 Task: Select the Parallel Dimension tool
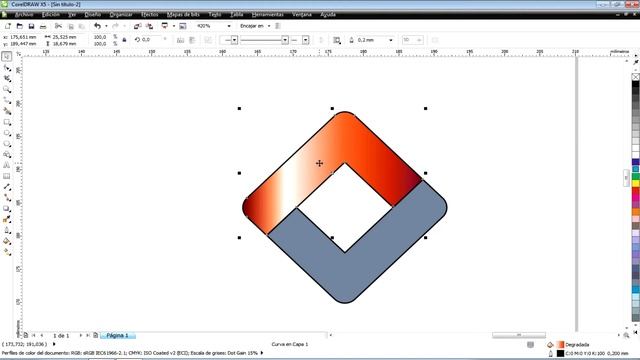[x=7, y=187]
